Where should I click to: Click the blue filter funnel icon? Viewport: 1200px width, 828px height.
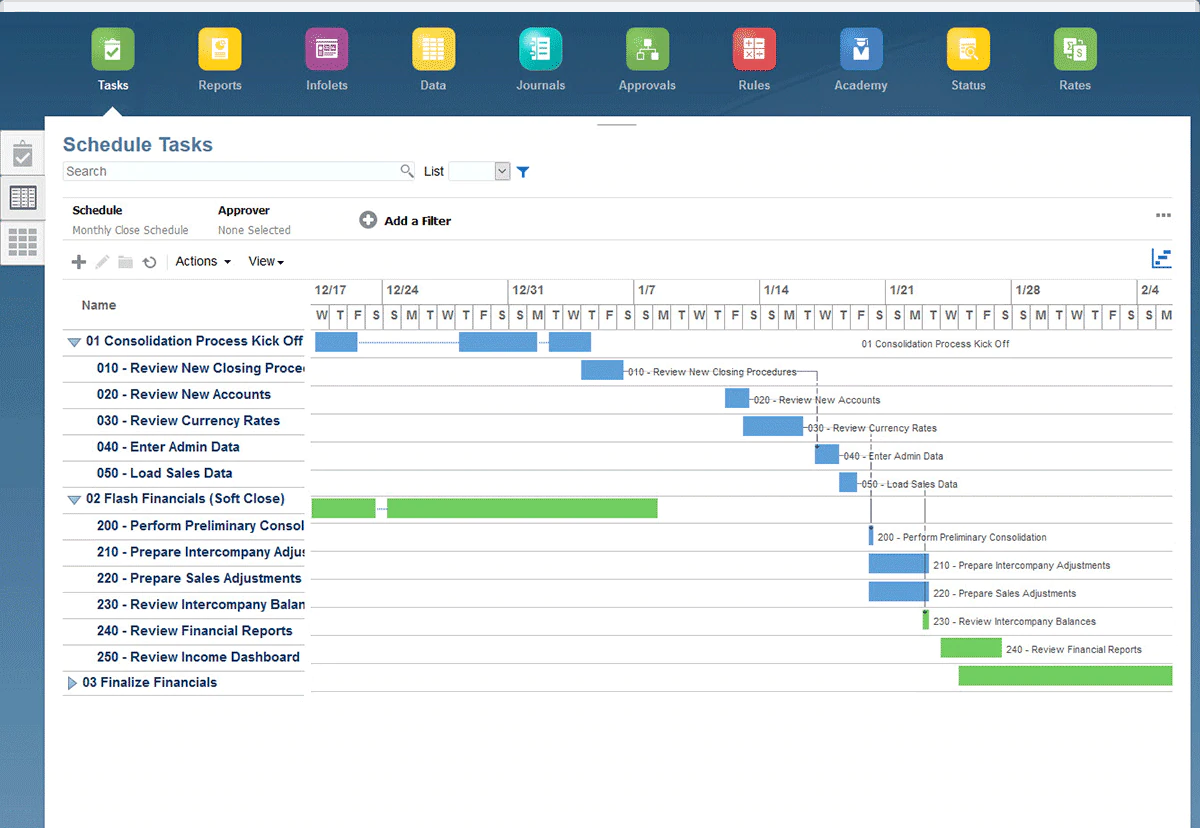tap(523, 172)
